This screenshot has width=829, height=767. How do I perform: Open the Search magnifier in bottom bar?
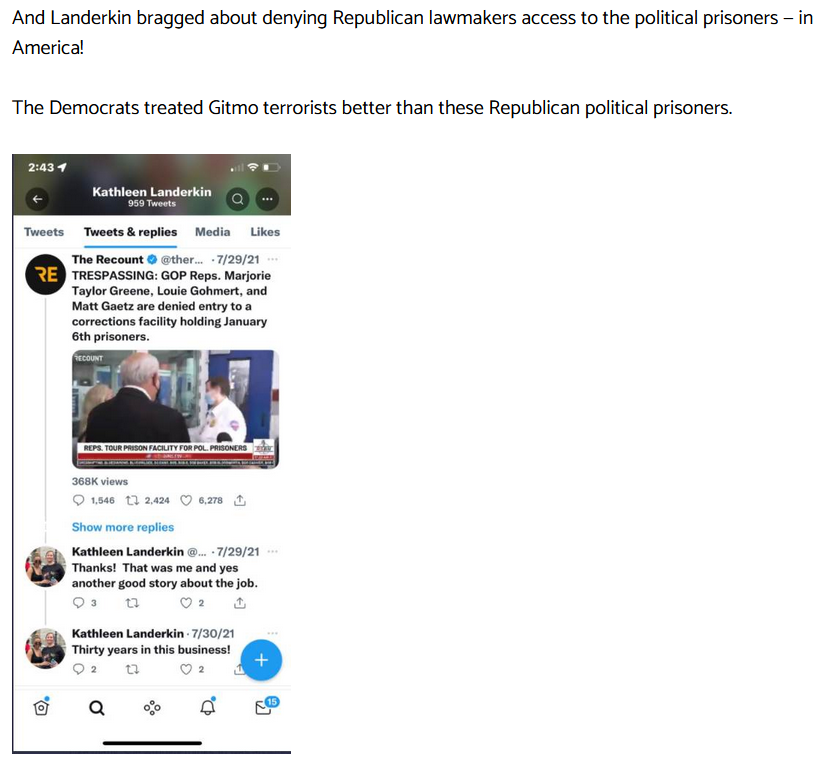point(97,708)
